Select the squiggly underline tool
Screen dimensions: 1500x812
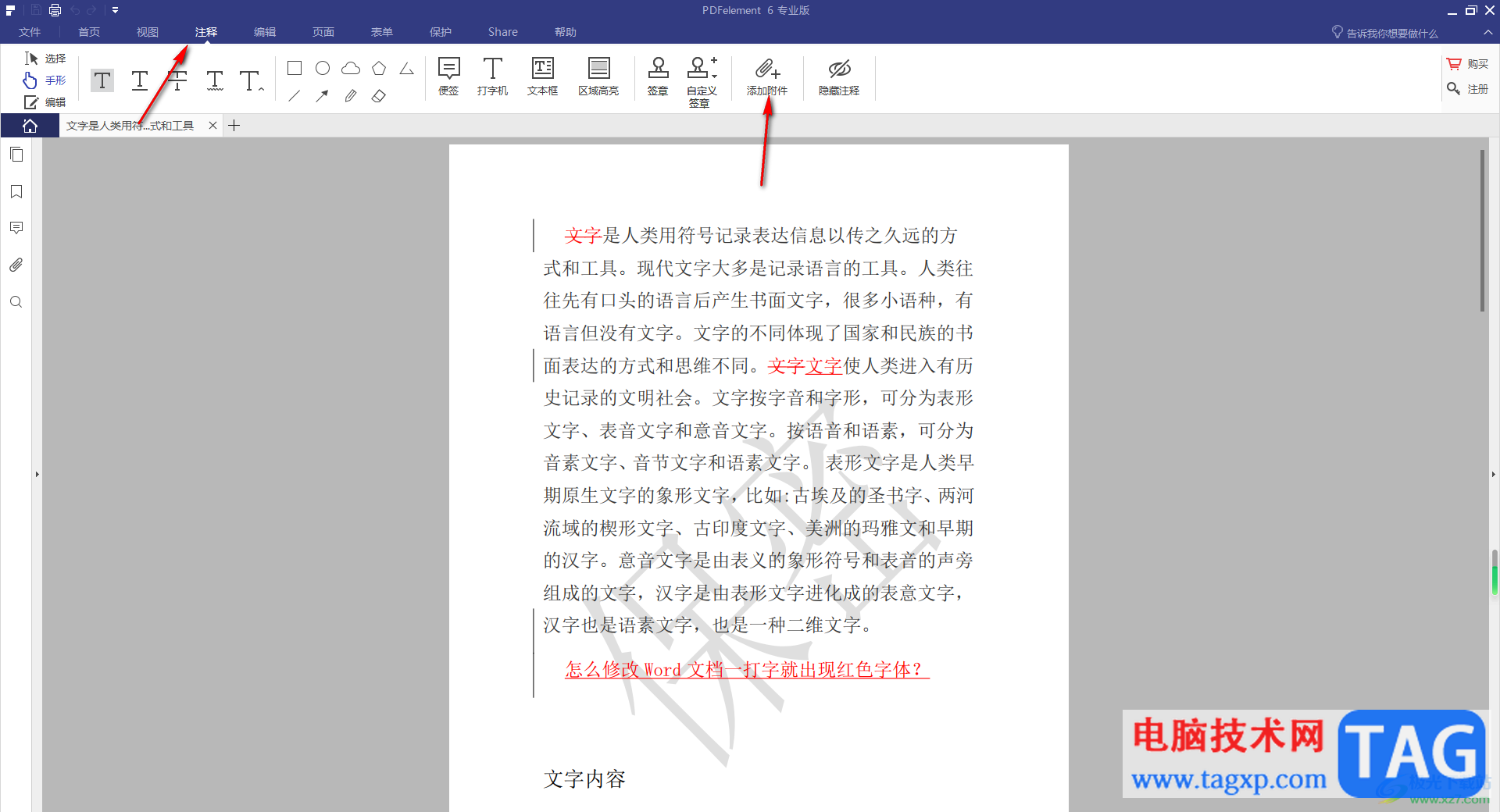pyautogui.click(x=215, y=80)
